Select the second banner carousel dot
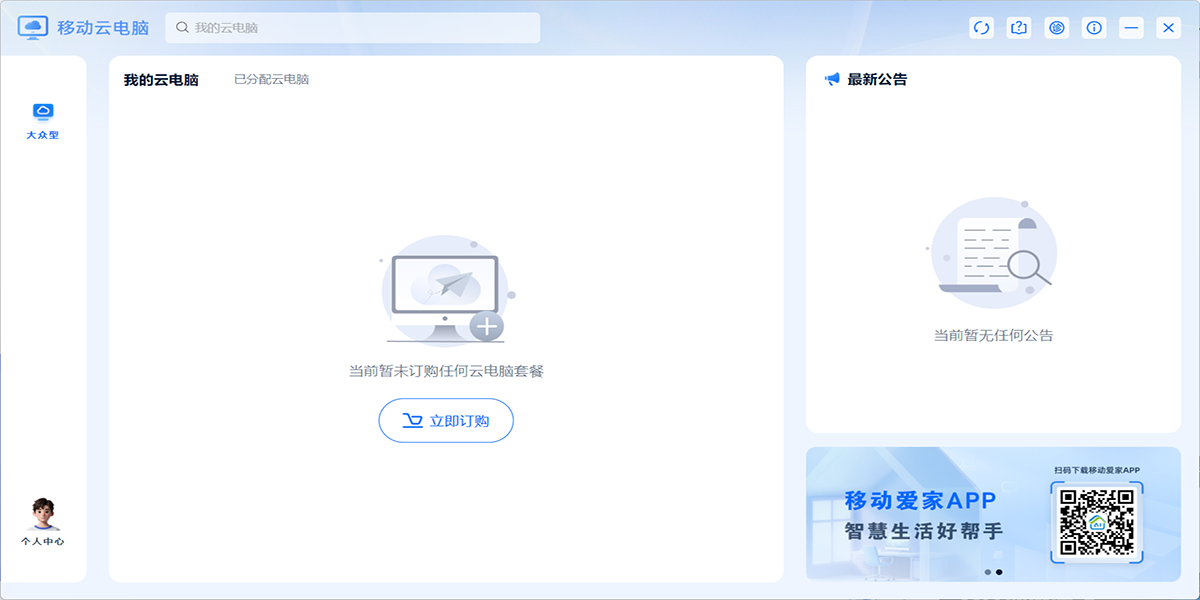This screenshot has width=1200, height=600. coord(999,572)
